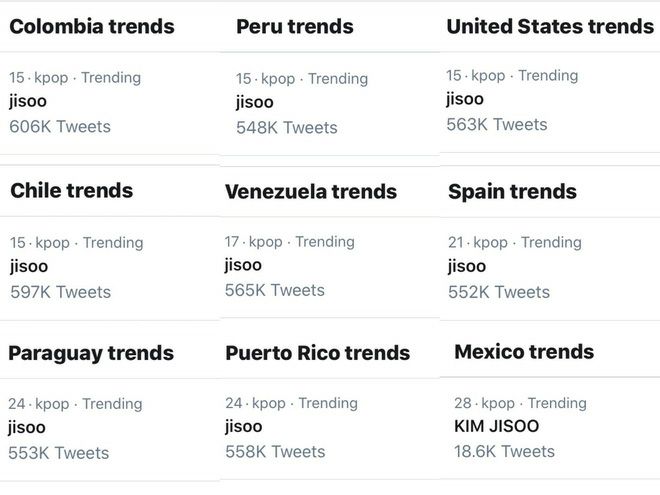The width and height of the screenshot is (660, 495).
Task: Open the KIM JISOO trending topic
Action: click(x=497, y=426)
